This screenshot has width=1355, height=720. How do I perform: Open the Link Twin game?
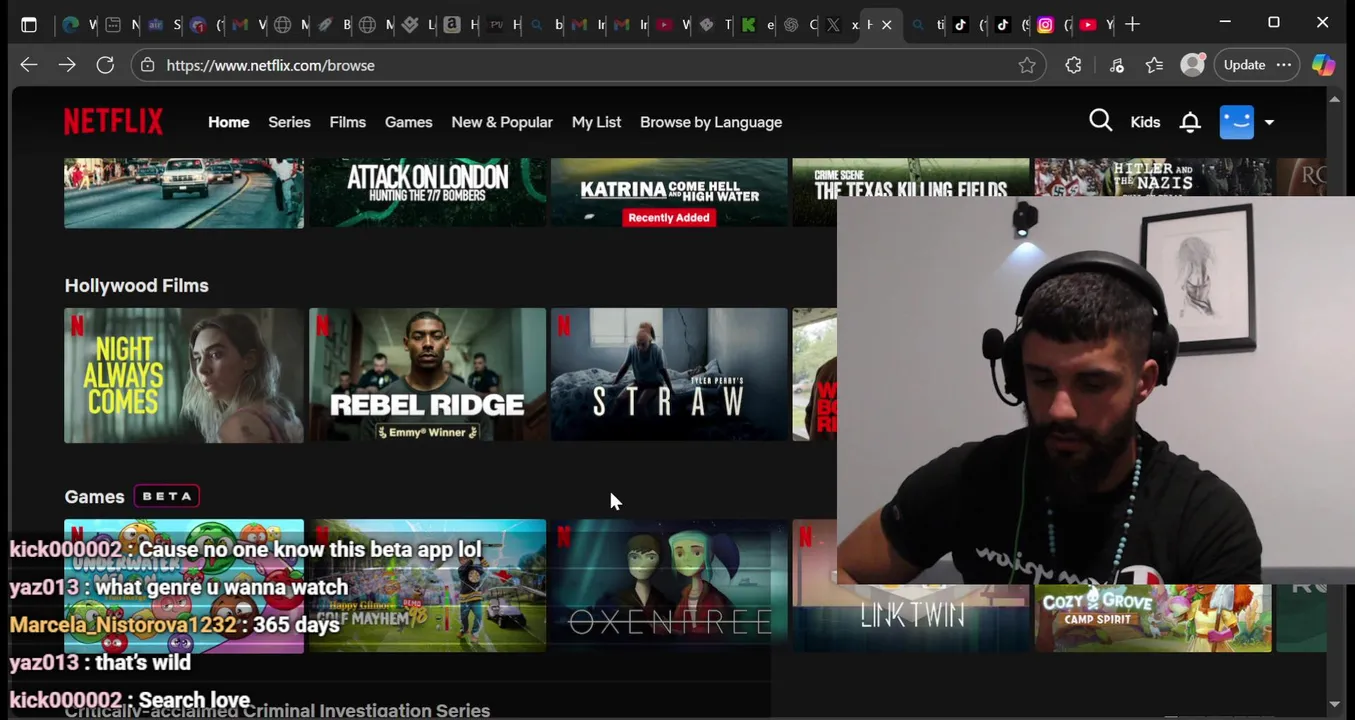pyautogui.click(x=910, y=618)
